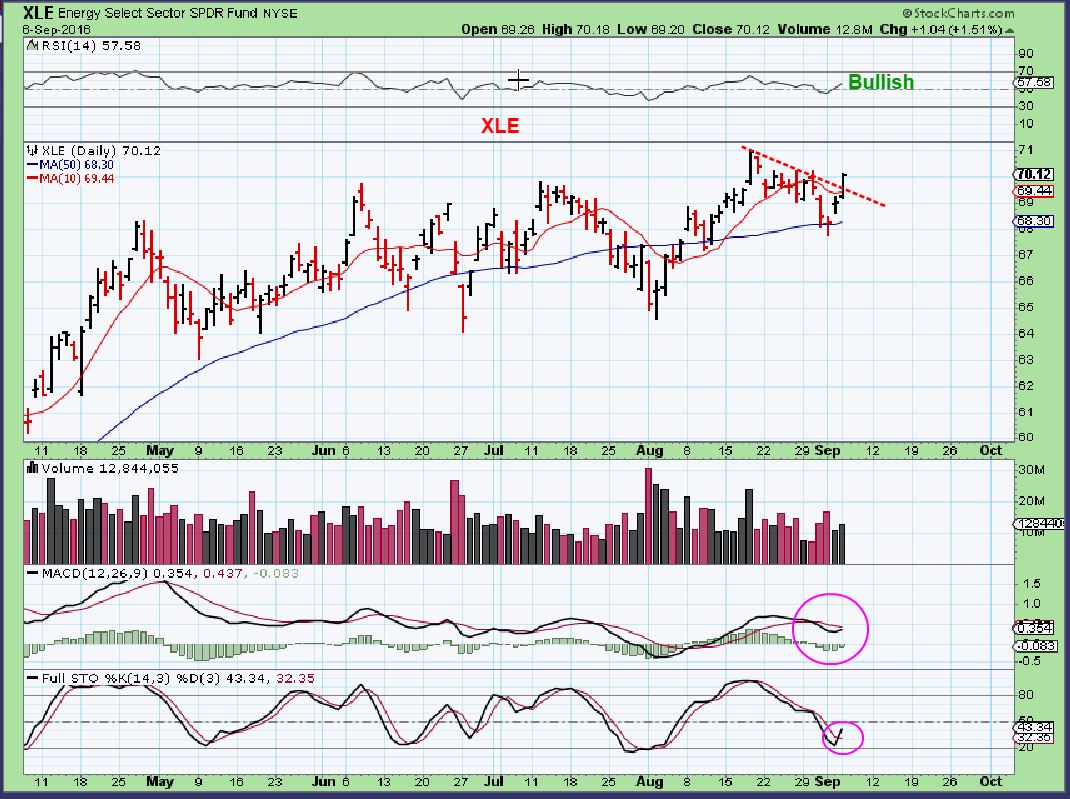The width and height of the screenshot is (1070, 799).
Task: Click the 0.354 MACD value tag on the right axis
Action: 1035,628
